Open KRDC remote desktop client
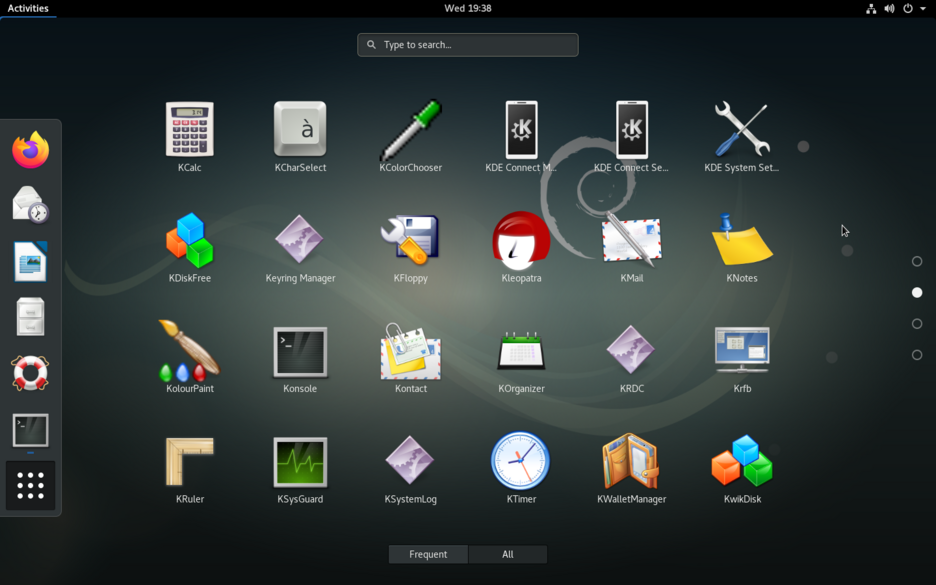 pos(632,357)
